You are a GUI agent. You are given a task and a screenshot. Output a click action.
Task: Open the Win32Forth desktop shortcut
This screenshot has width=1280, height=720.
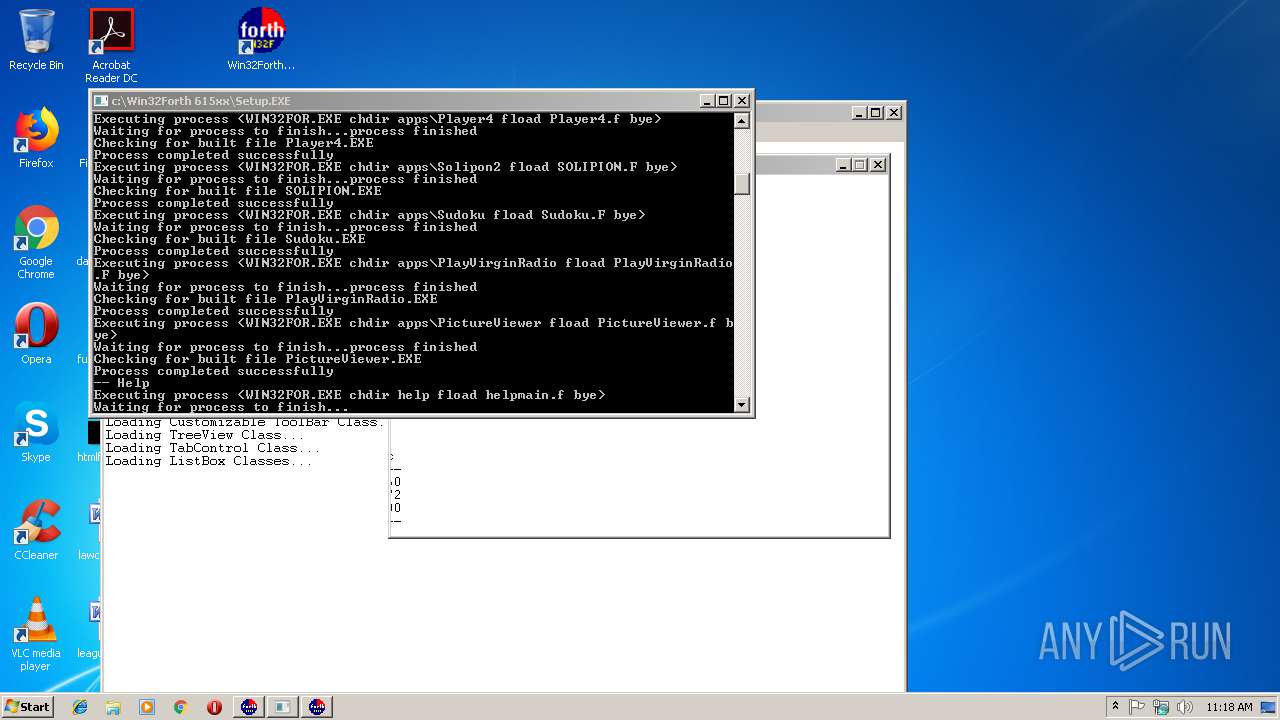(261, 41)
